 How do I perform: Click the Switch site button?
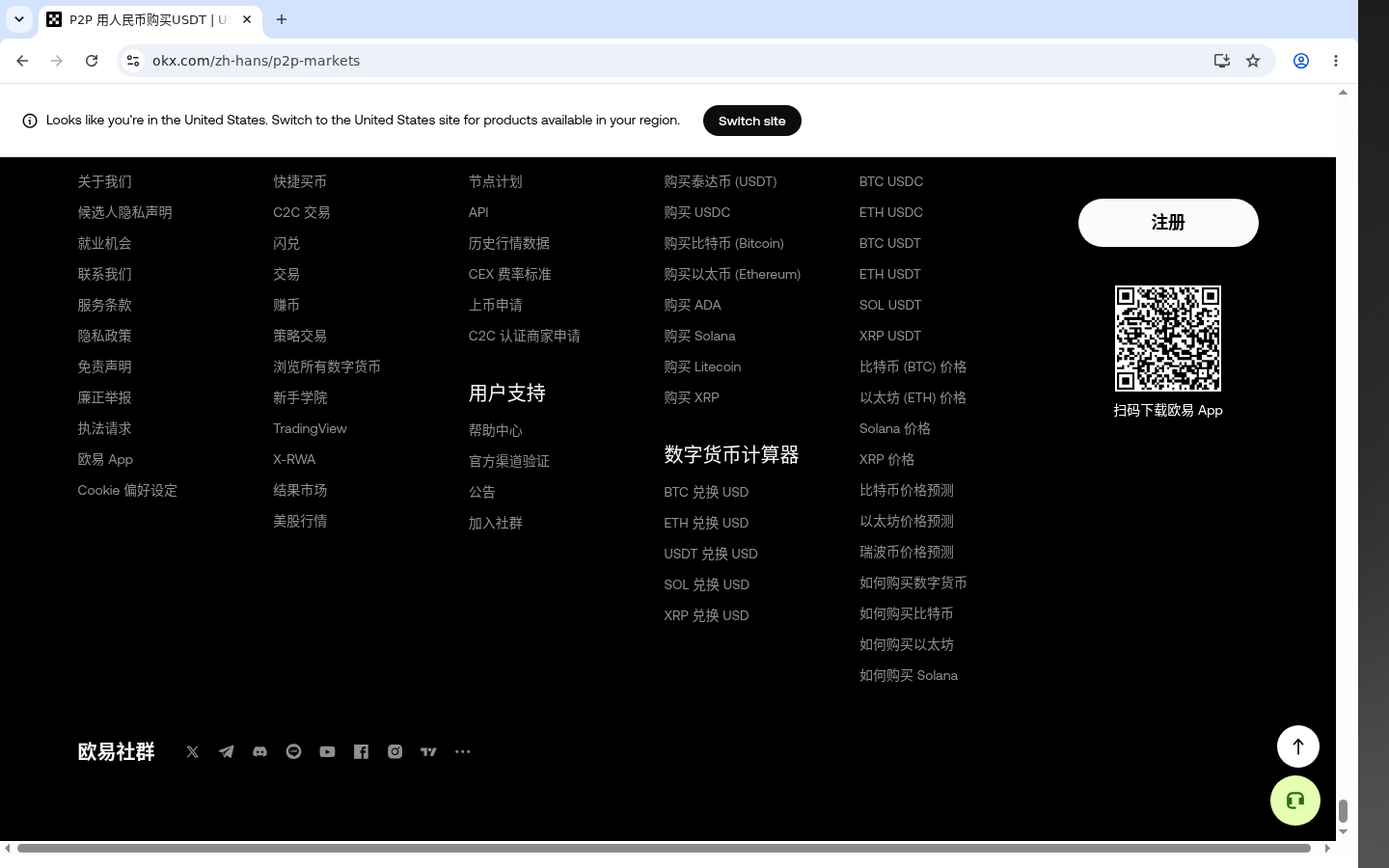point(752,121)
